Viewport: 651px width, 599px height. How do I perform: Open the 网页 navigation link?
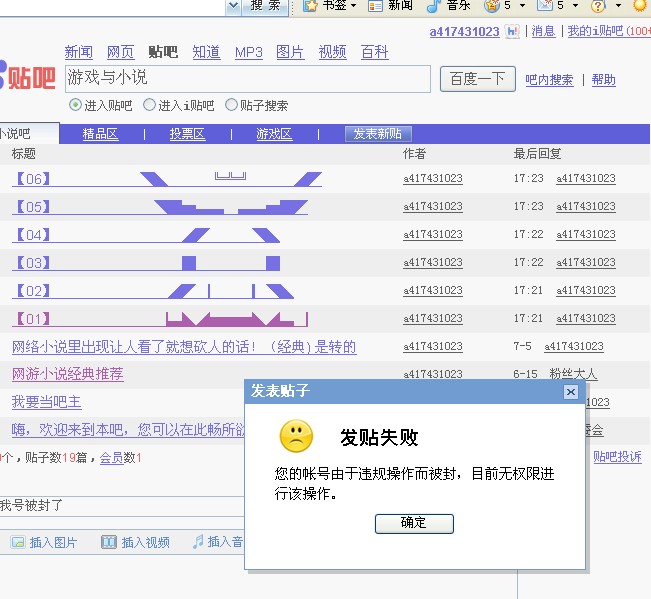pos(120,52)
